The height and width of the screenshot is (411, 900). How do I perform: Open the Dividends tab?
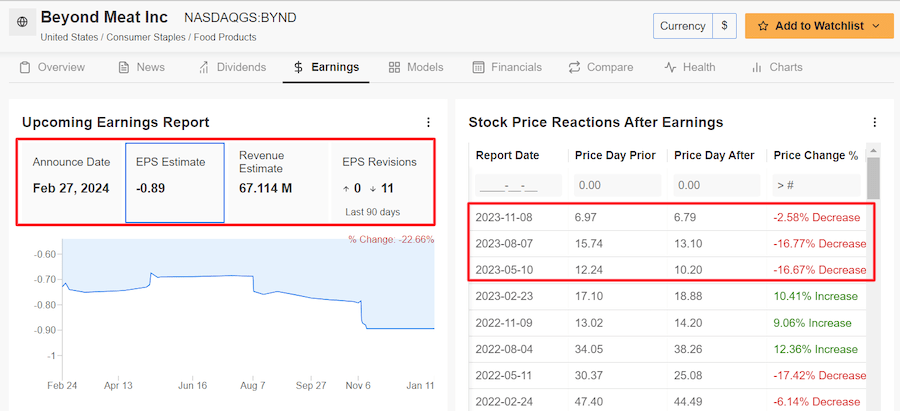click(x=232, y=67)
